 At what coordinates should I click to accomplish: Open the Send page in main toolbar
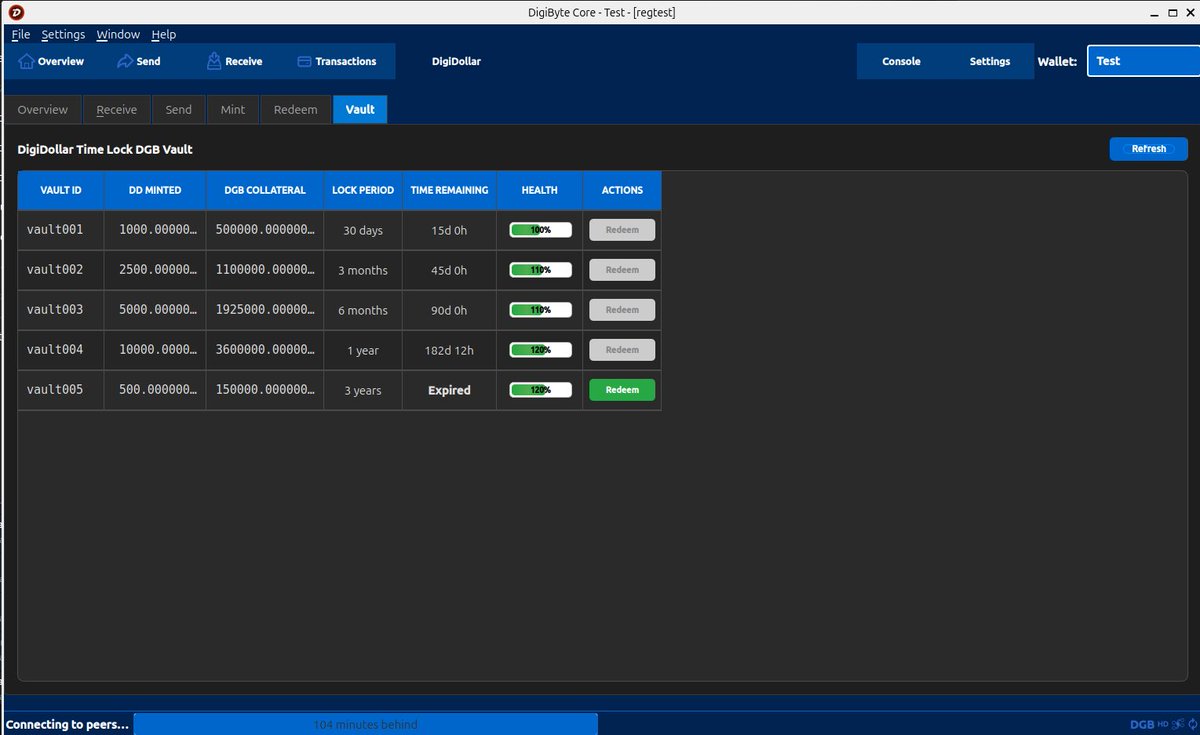point(139,61)
